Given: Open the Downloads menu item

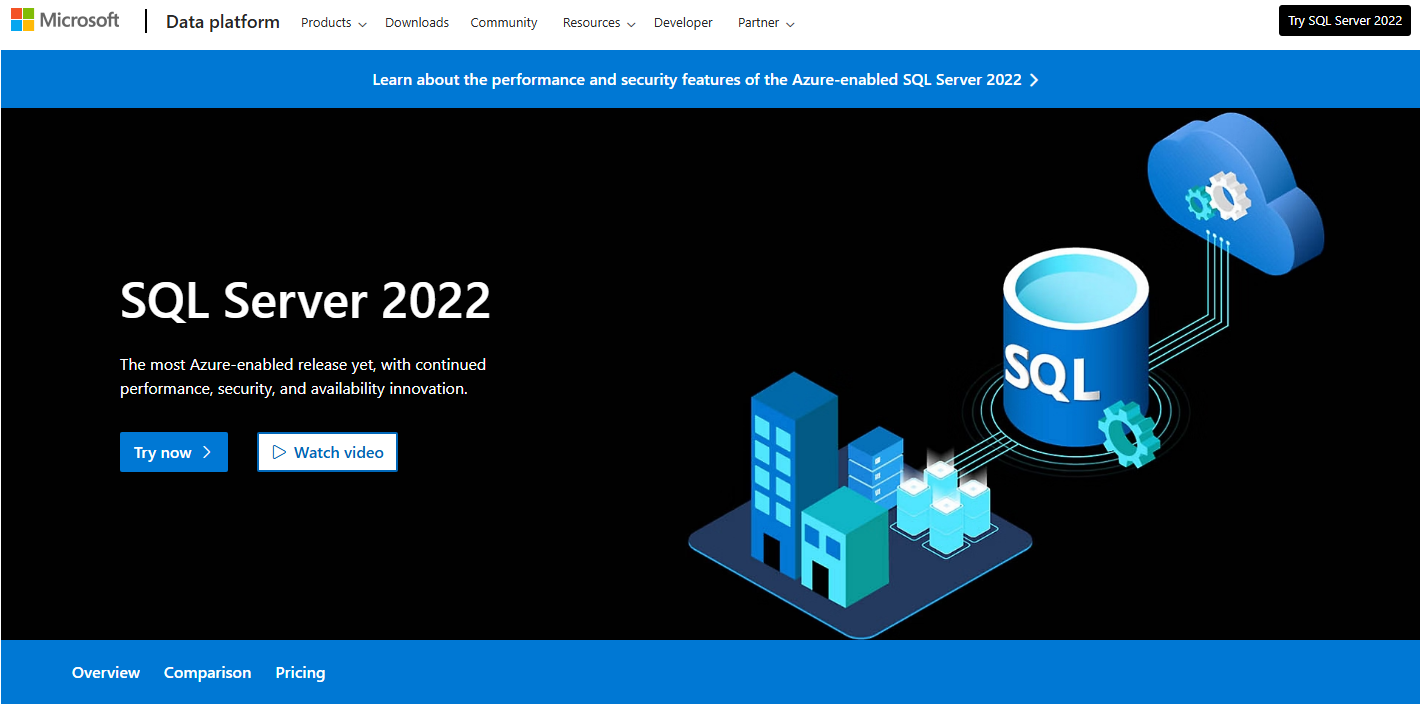Looking at the screenshot, I should tap(417, 23).
